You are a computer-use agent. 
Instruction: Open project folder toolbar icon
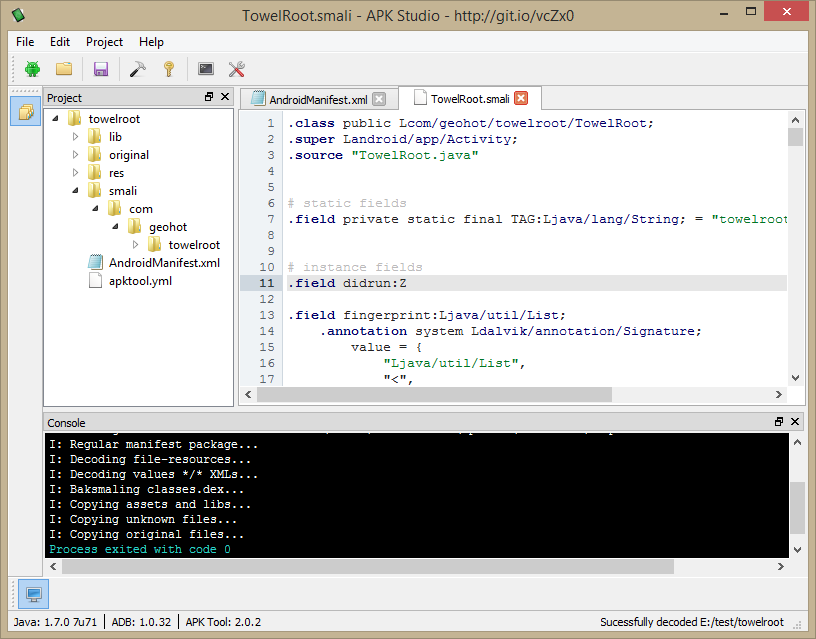(x=64, y=69)
